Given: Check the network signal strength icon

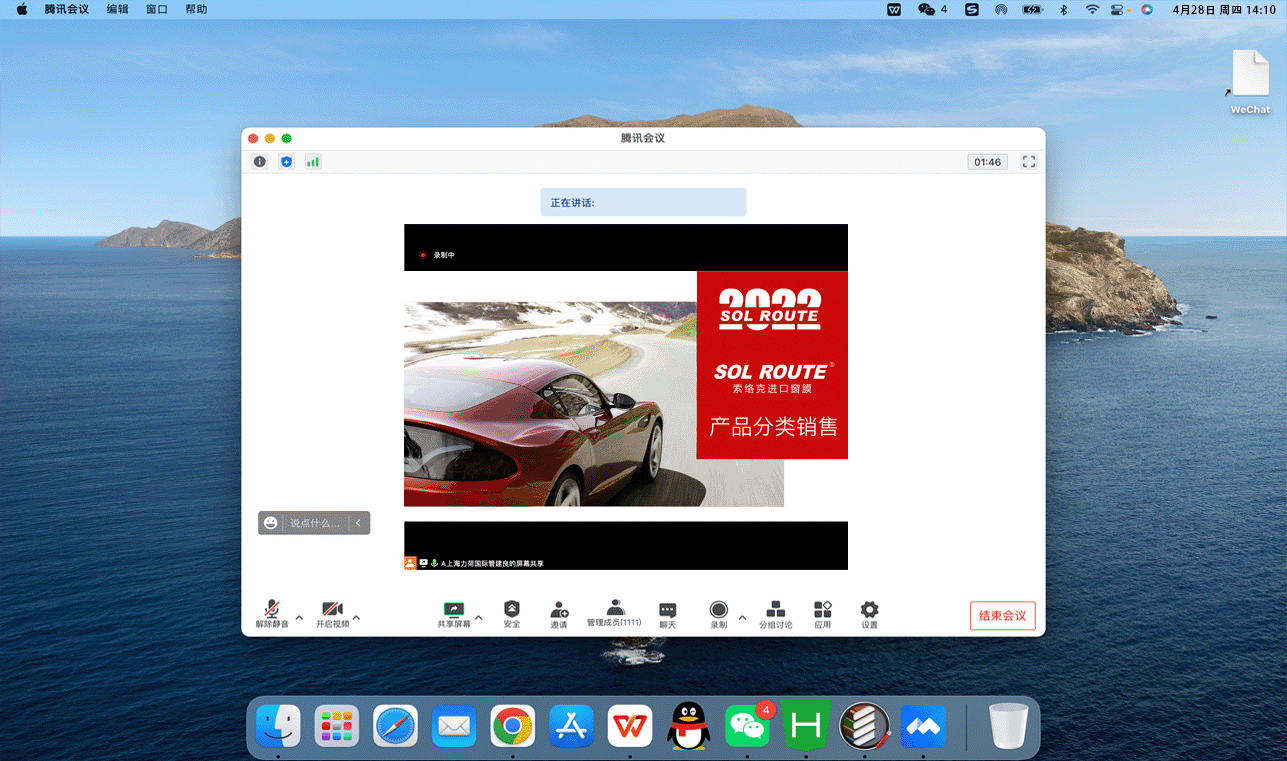Looking at the screenshot, I should tap(313, 162).
